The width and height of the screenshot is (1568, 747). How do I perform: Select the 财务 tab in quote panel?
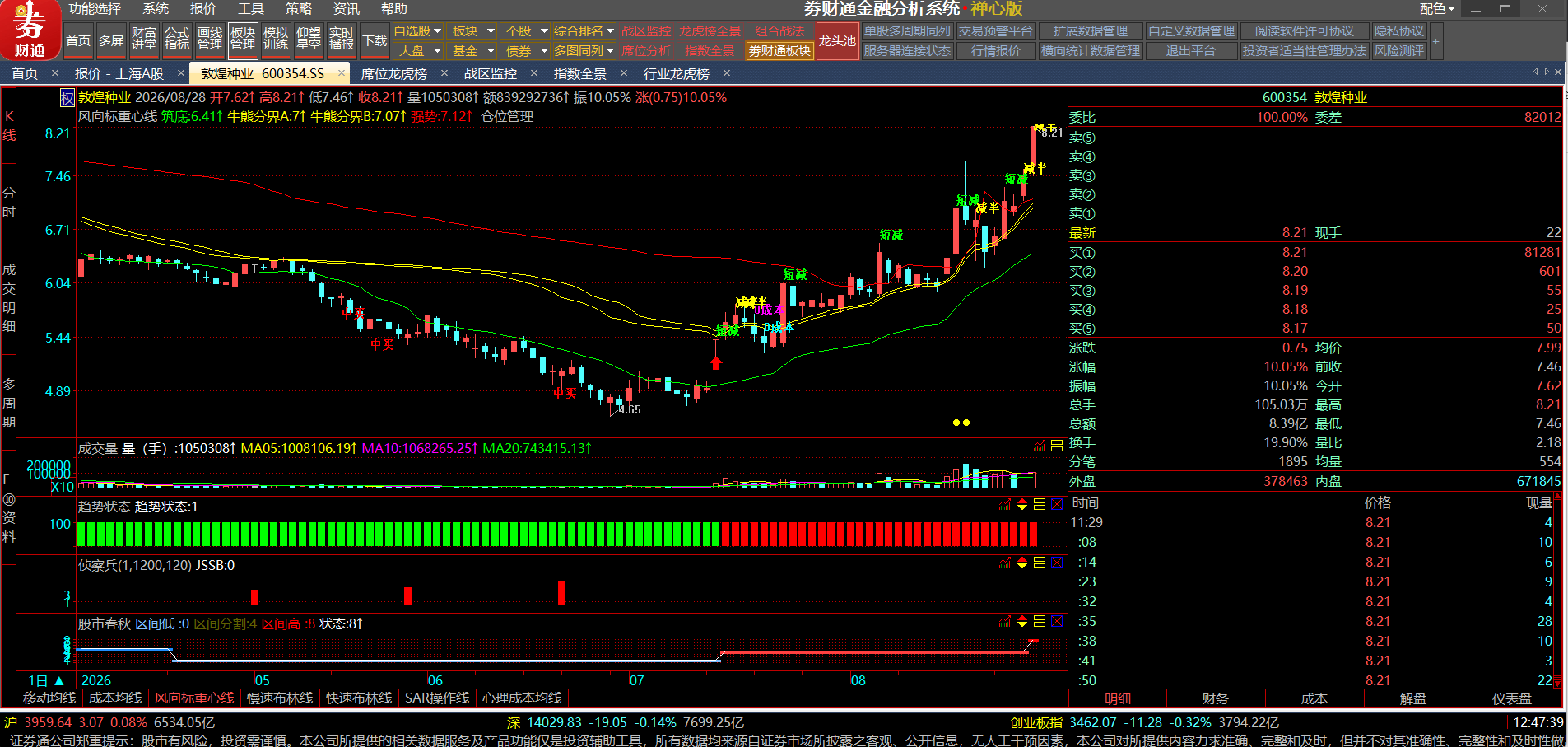click(x=1216, y=699)
